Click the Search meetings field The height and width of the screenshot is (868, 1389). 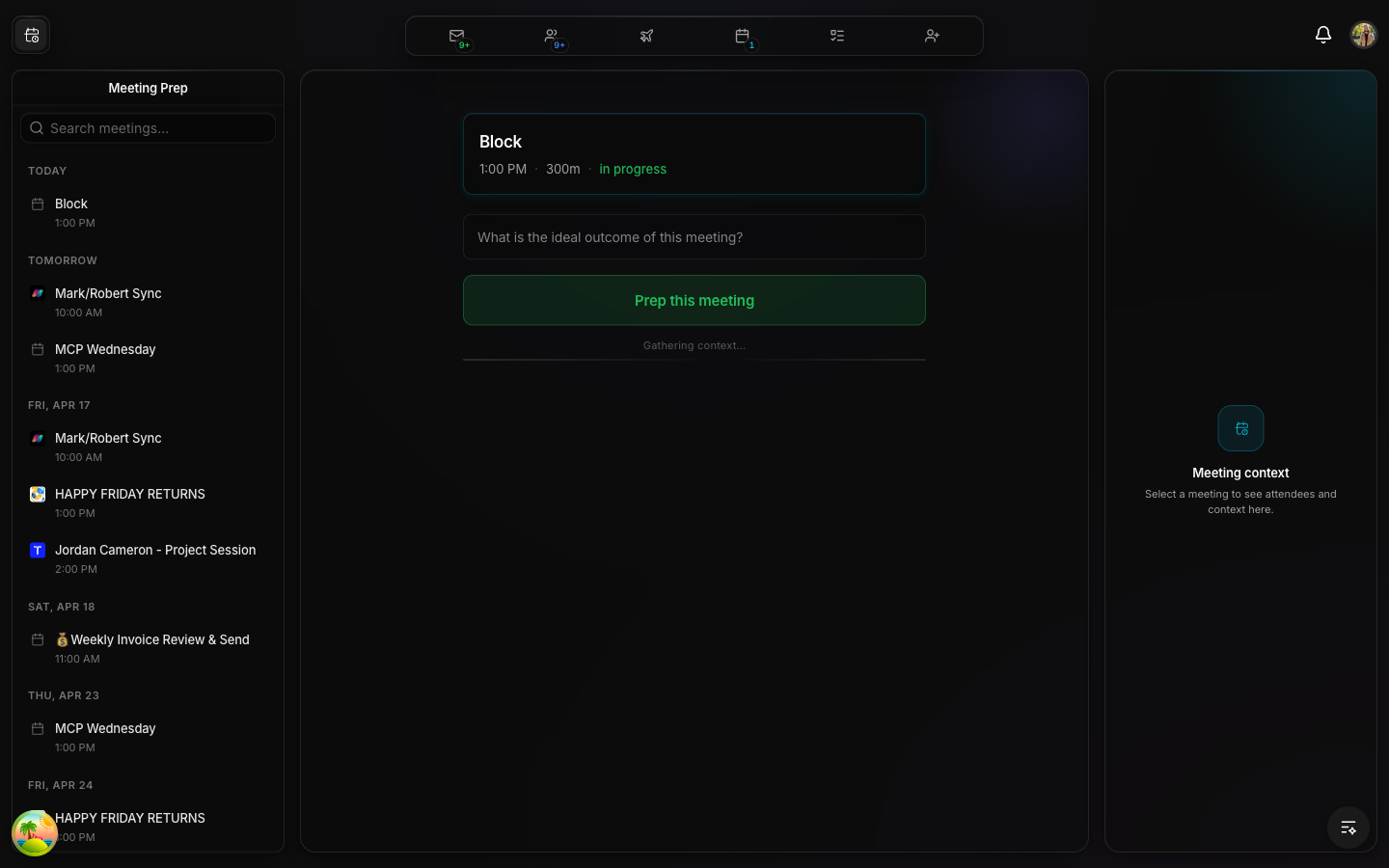pyautogui.click(x=148, y=127)
